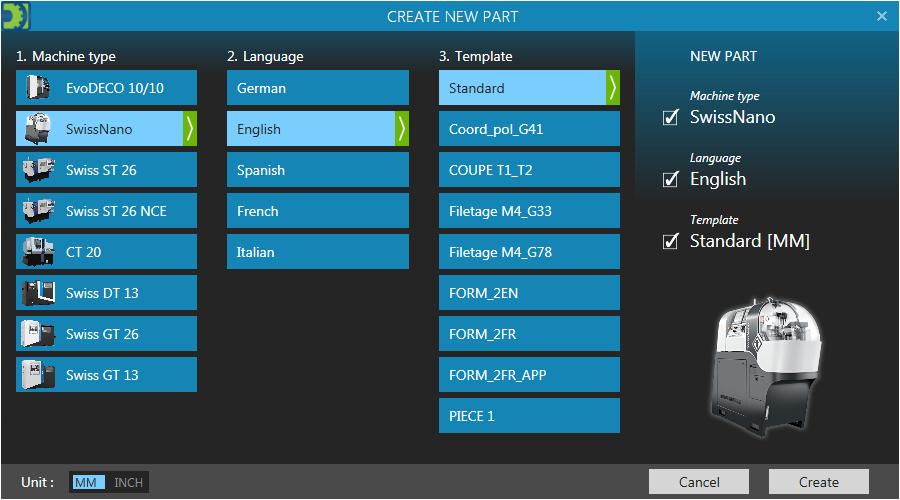Image resolution: width=900 pixels, height=500 pixels.
Task: Click the SwissNano label in New Part summary
Action: click(x=732, y=117)
